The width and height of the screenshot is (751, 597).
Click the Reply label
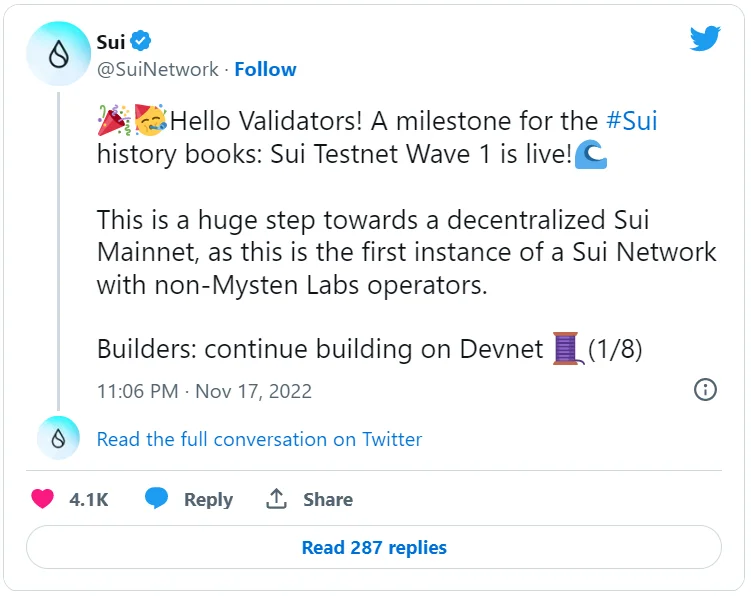tap(208, 499)
